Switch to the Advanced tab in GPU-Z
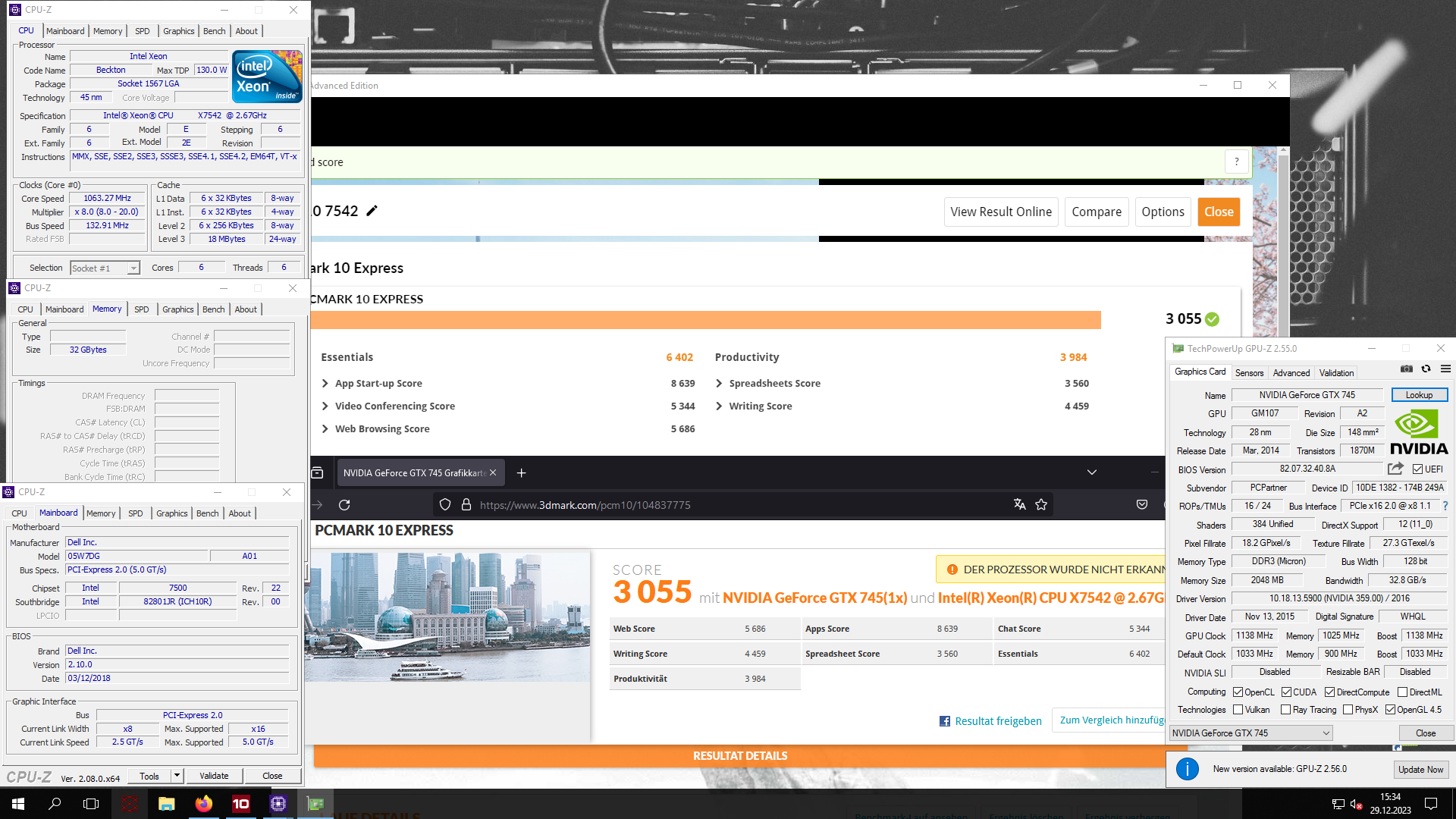Screen dimensions: 1456x819 tap(1291, 373)
